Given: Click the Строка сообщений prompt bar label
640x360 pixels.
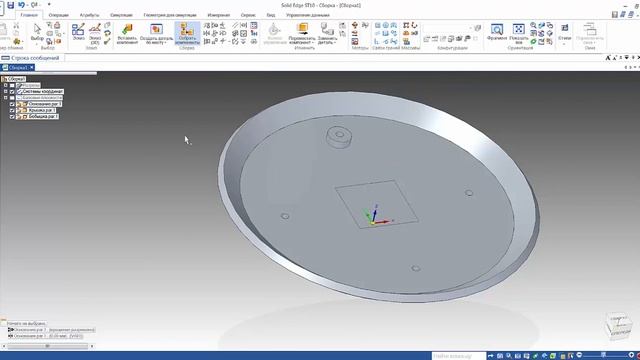Looking at the screenshot, I should (x=35, y=58).
